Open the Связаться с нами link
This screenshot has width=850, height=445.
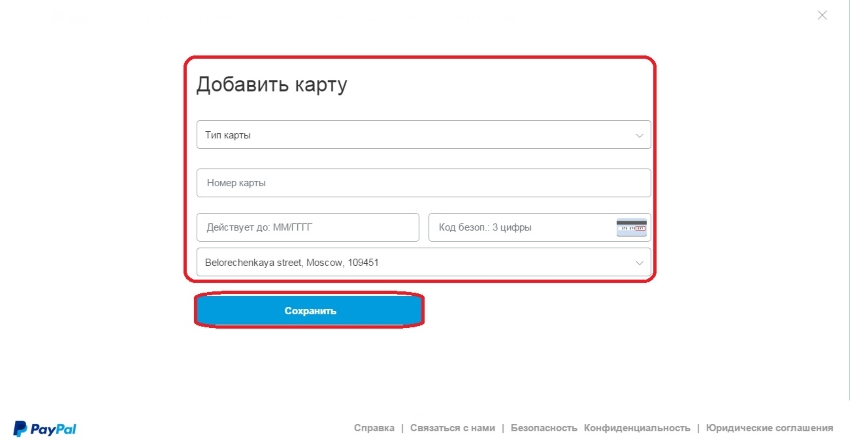pyautogui.click(x=453, y=428)
